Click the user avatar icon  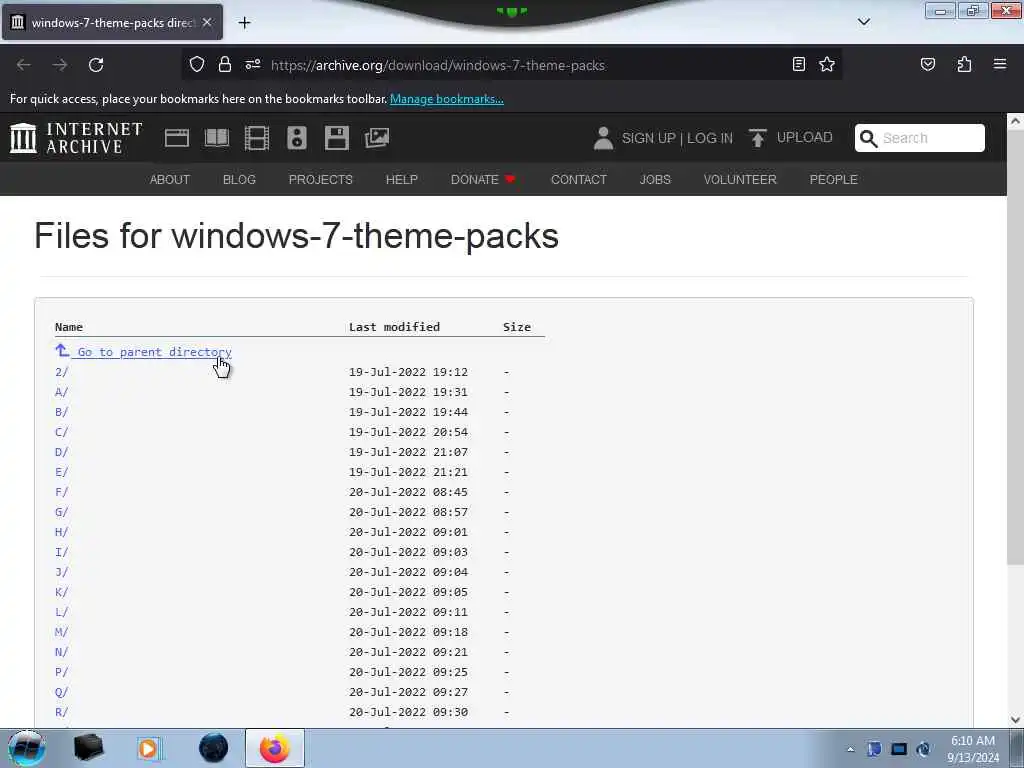[x=603, y=138]
